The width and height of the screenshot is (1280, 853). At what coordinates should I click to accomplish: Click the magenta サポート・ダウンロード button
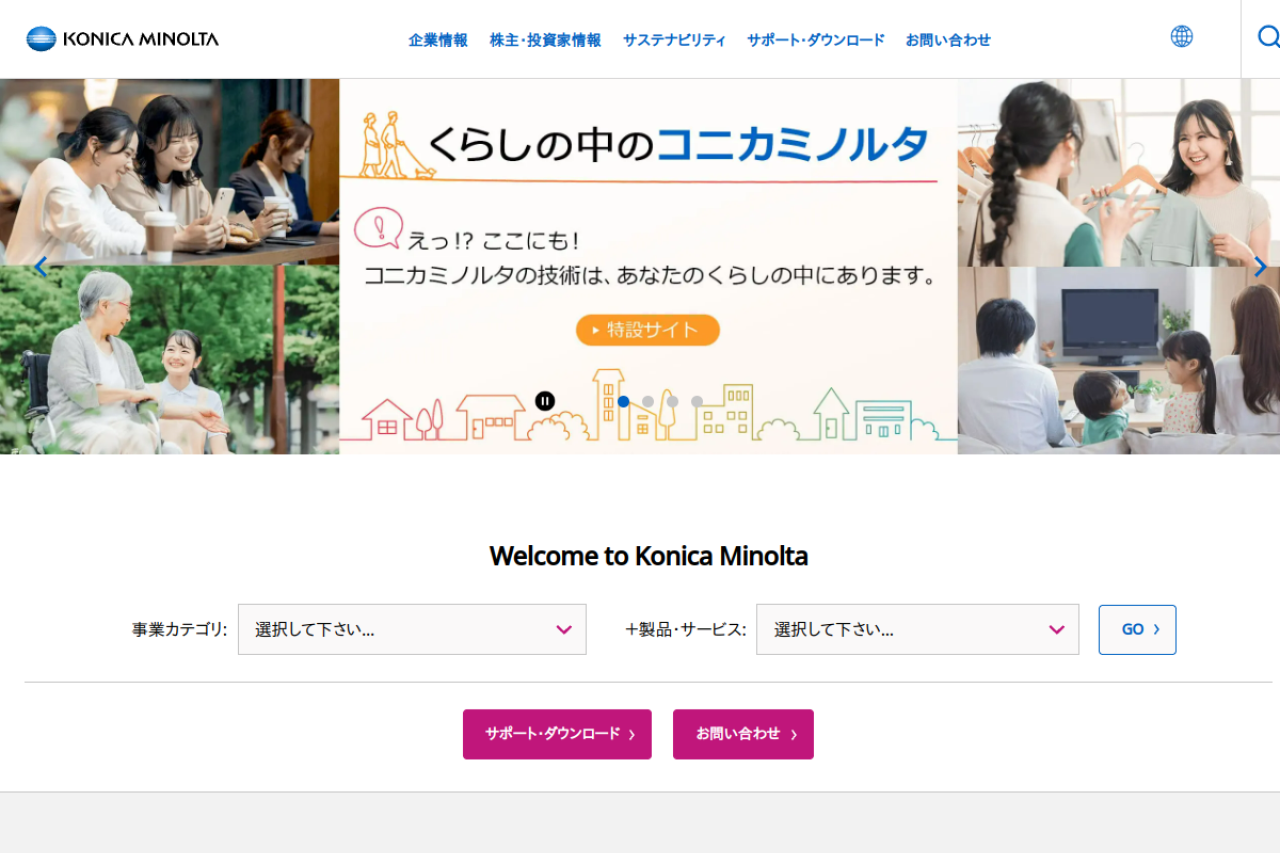point(557,734)
